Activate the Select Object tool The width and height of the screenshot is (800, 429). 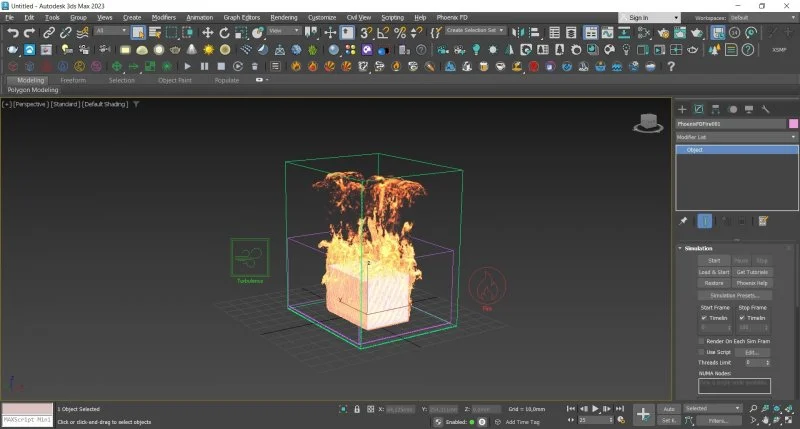138,33
